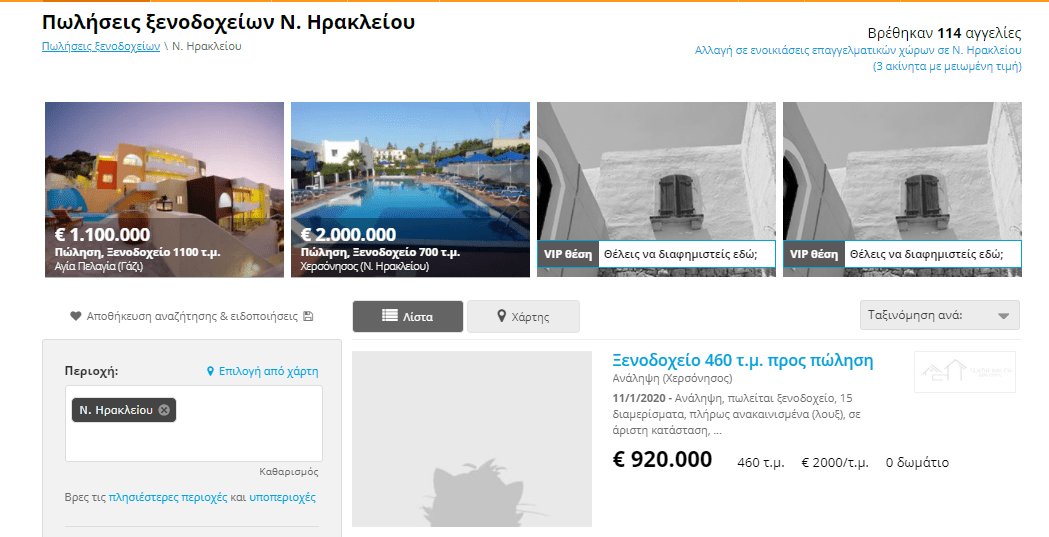Open the 3 ακίνητα με μειωμένη τιμή link

[x=947, y=66]
